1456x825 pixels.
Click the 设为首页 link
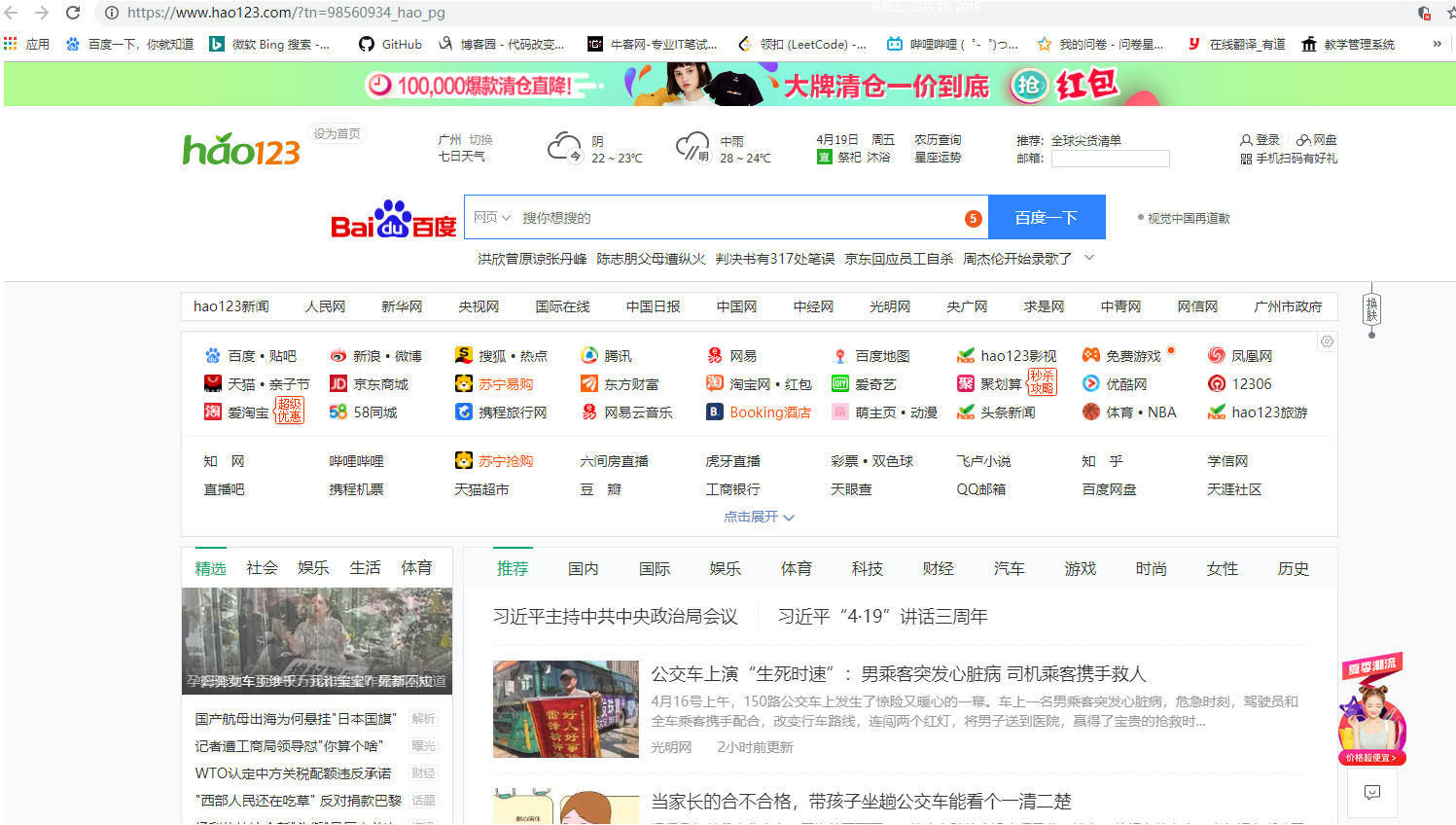(336, 133)
